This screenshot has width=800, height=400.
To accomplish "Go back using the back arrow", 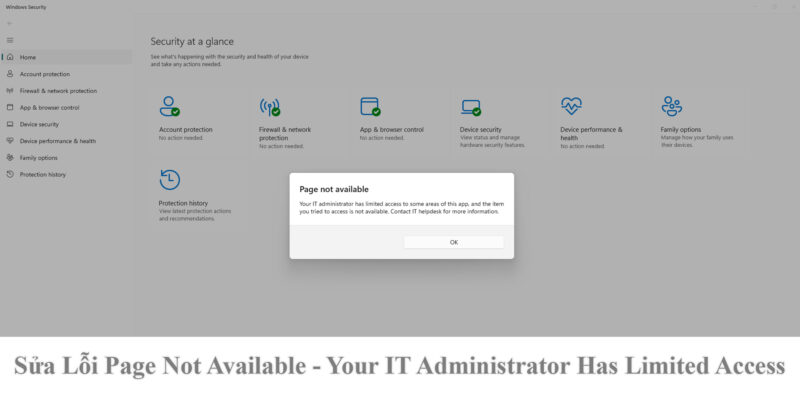I will tap(9, 23).
